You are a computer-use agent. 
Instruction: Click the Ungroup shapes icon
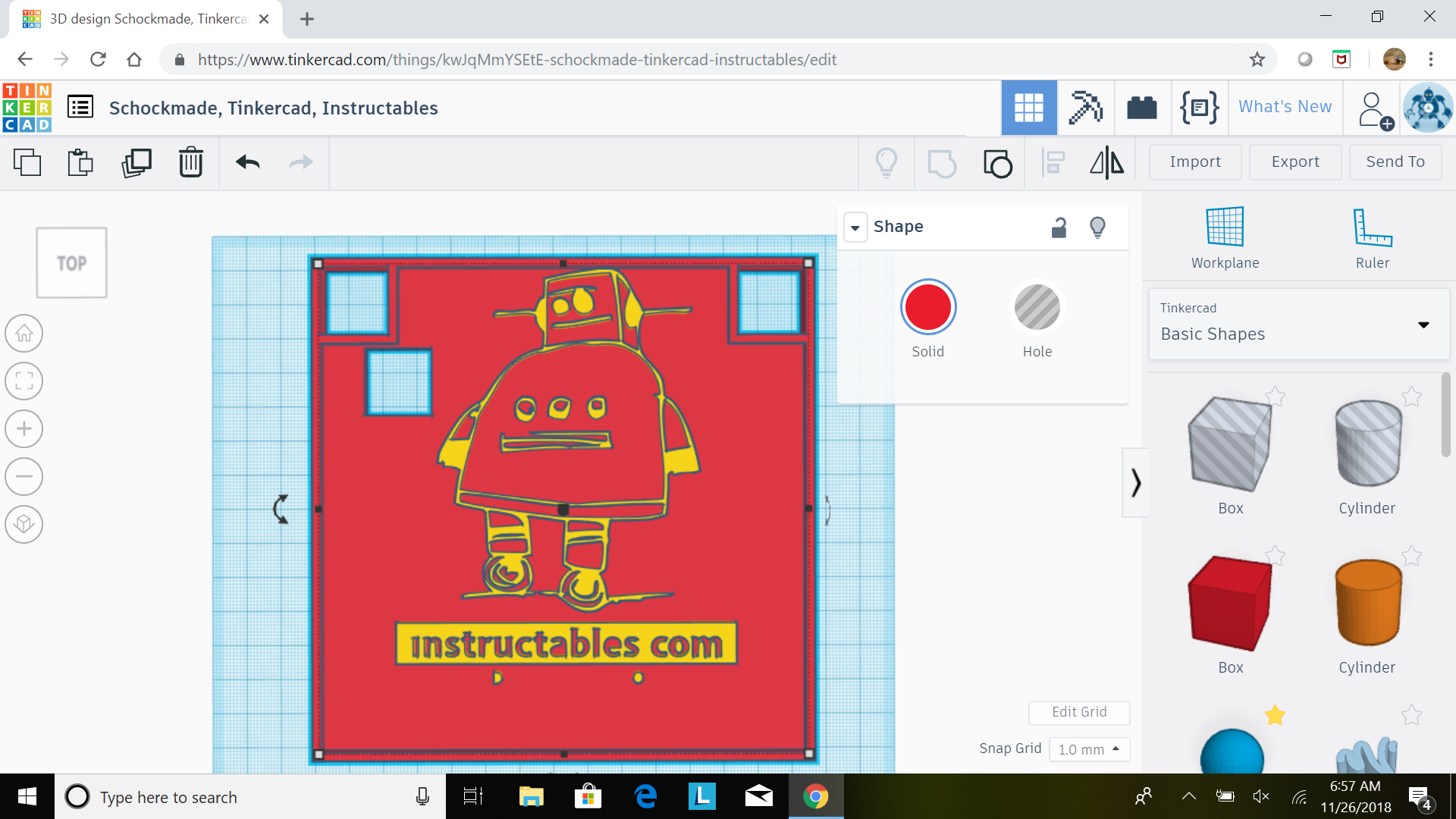pos(998,162)
